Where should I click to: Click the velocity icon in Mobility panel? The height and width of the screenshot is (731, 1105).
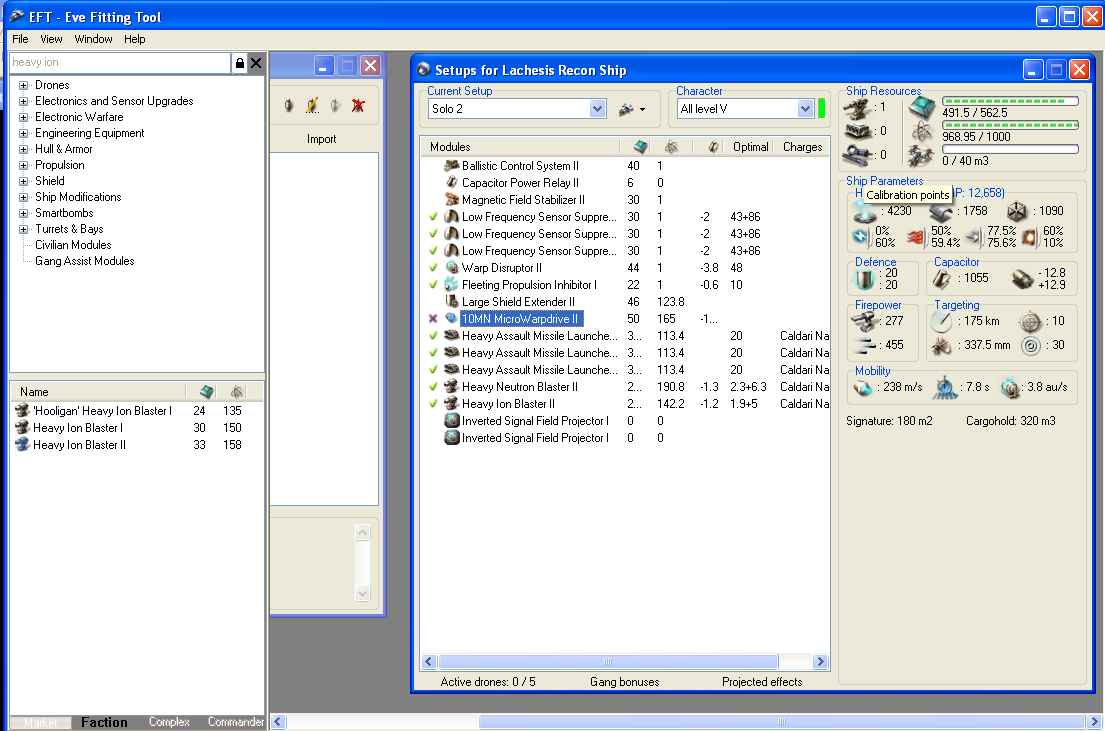pyautogui.click(x=863, y=387)
